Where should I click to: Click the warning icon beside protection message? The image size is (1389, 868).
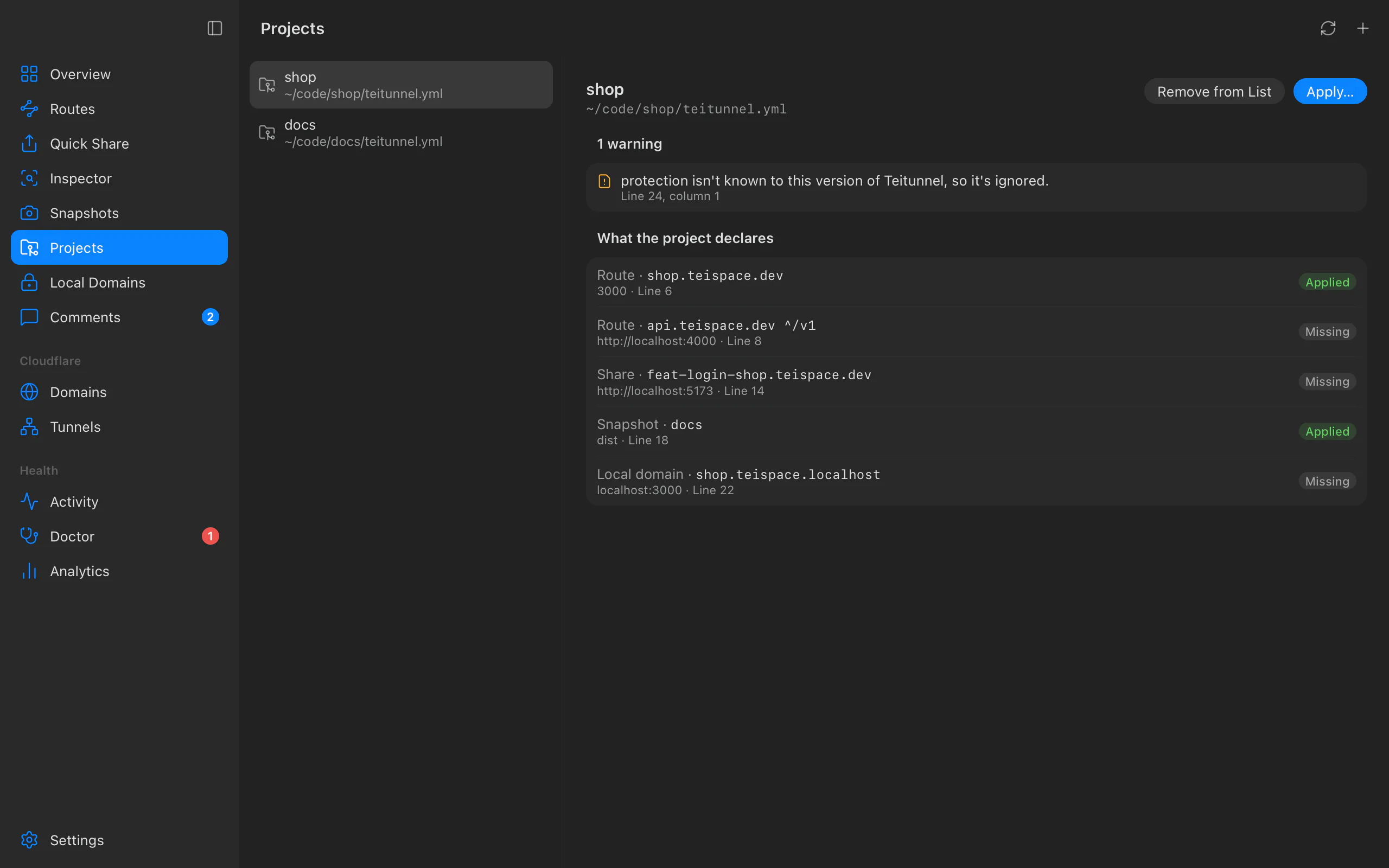pyautogui.click(x=604, y=181)
